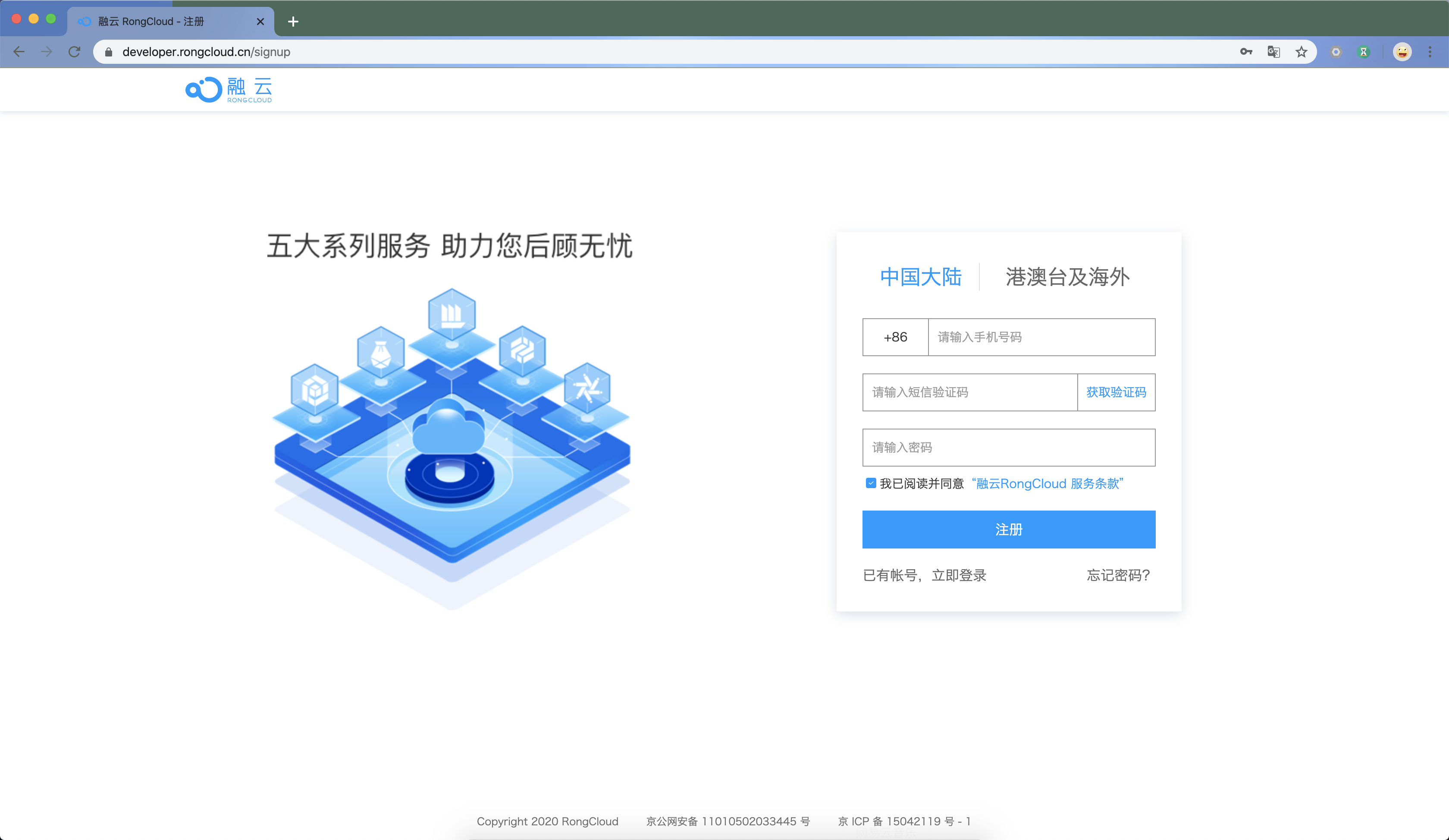This screenshot has width=1449, height=840.
Task: Click the Copyright 2020 RongCloud text
Action: 547,821
